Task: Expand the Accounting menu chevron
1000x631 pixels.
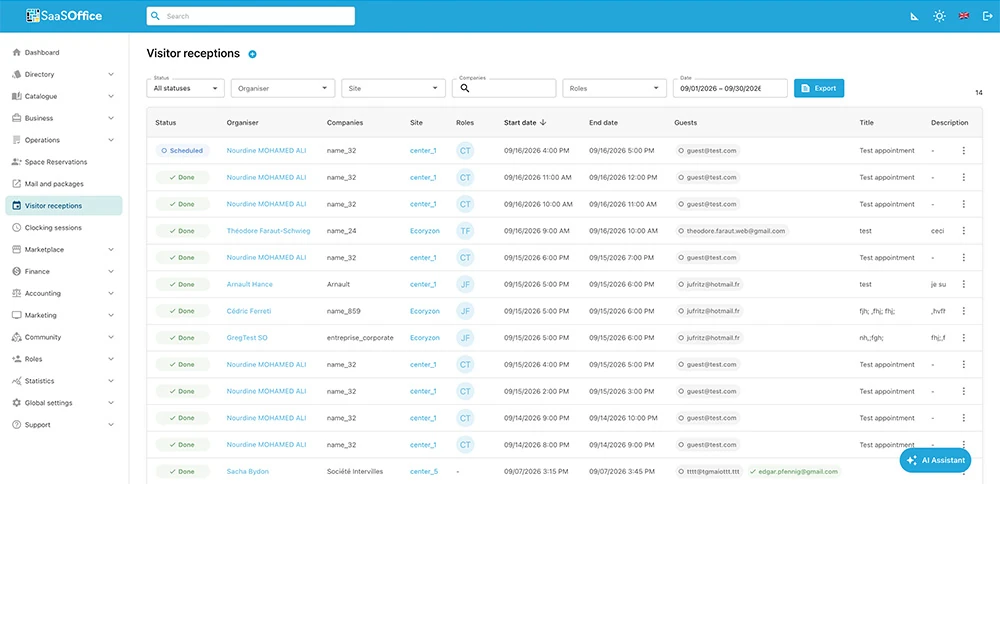Action: pos(111,293)
